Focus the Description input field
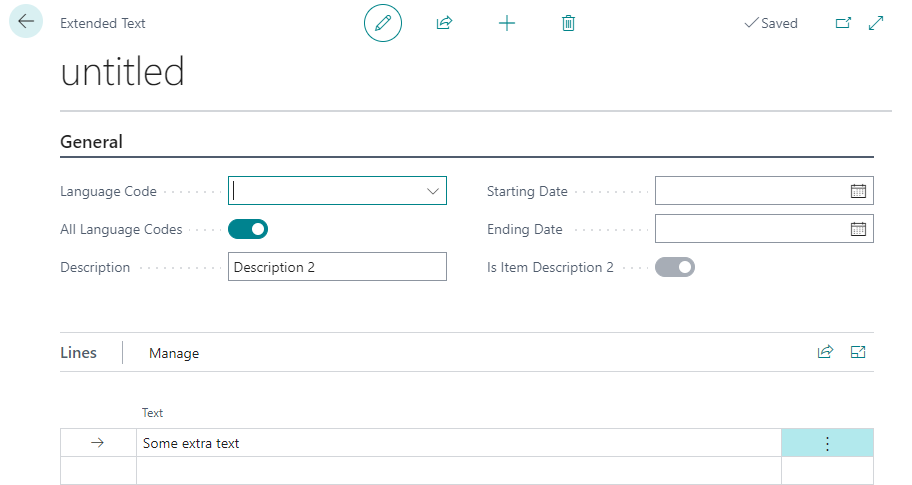Image resolution: width=912 pixels, height=485 pixels. coord(337,267)
